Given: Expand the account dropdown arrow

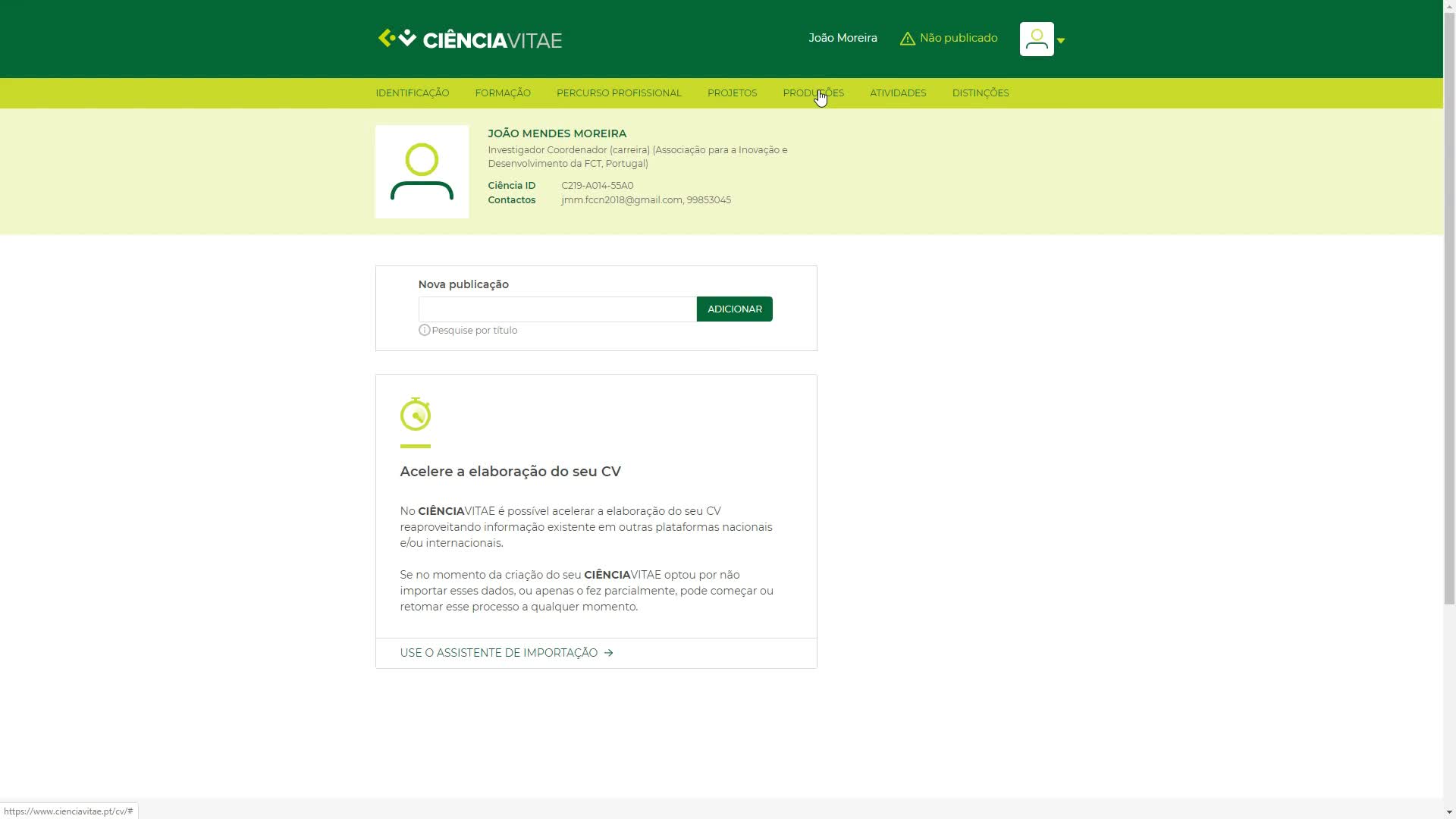Looking at the screenshot, I should click(1061, 41).
